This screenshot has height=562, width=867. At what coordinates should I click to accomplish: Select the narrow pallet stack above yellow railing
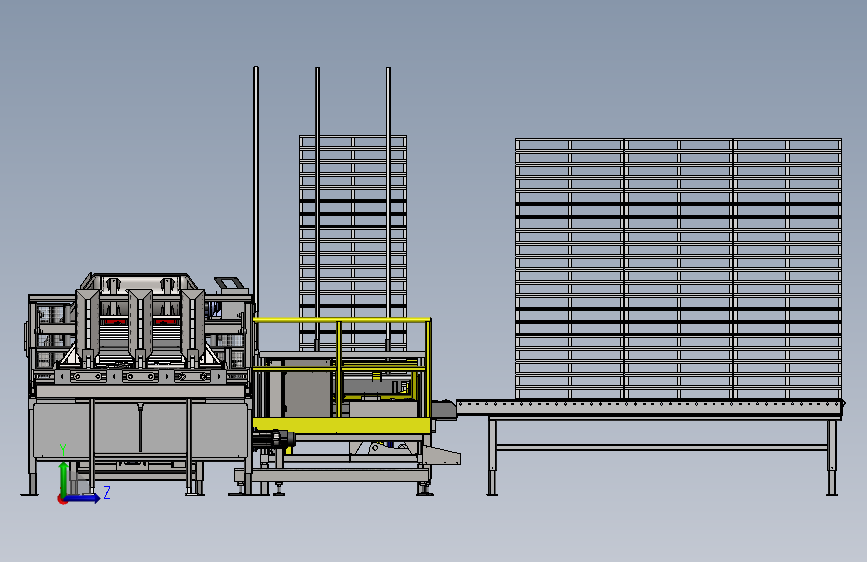(x=353, y=242)
